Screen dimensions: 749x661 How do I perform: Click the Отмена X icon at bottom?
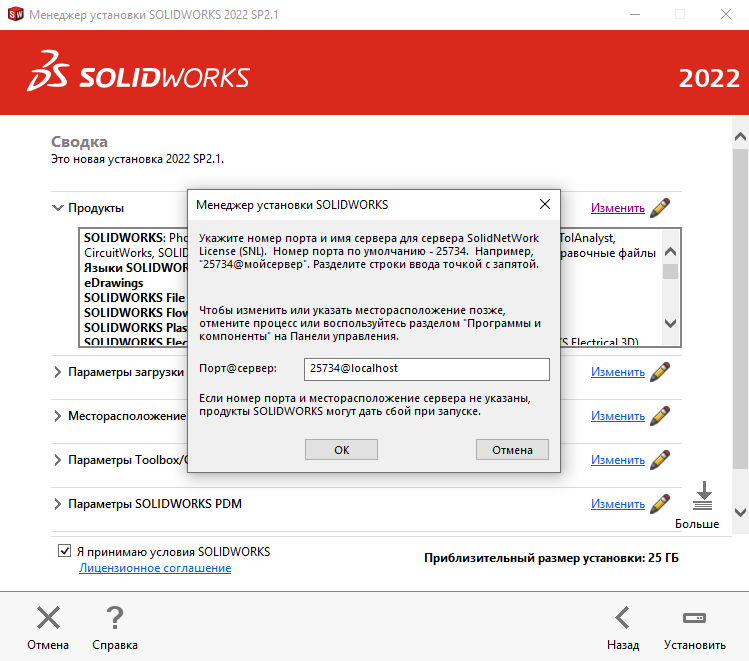pyautogui.click(x=48, y=618)
